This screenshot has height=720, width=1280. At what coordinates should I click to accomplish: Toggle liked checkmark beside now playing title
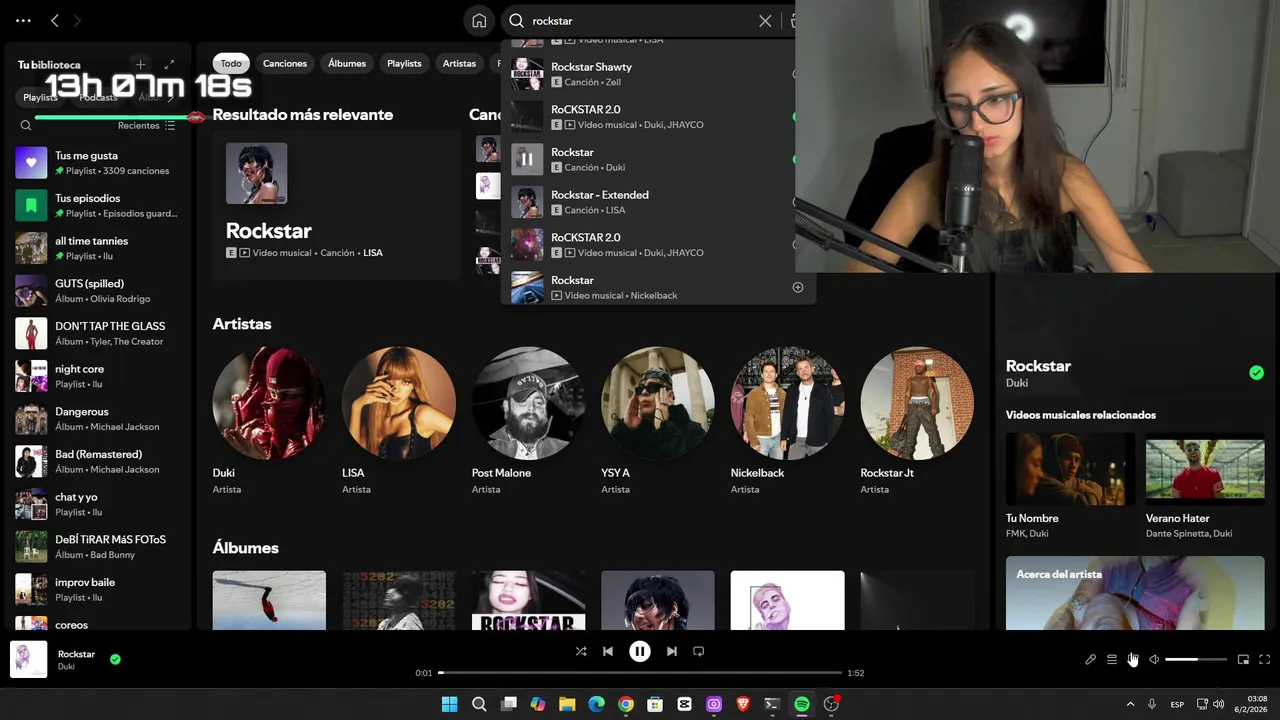(115, 659)
